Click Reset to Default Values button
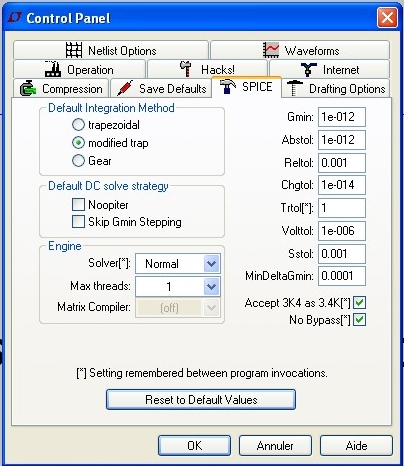 (201, 399)
